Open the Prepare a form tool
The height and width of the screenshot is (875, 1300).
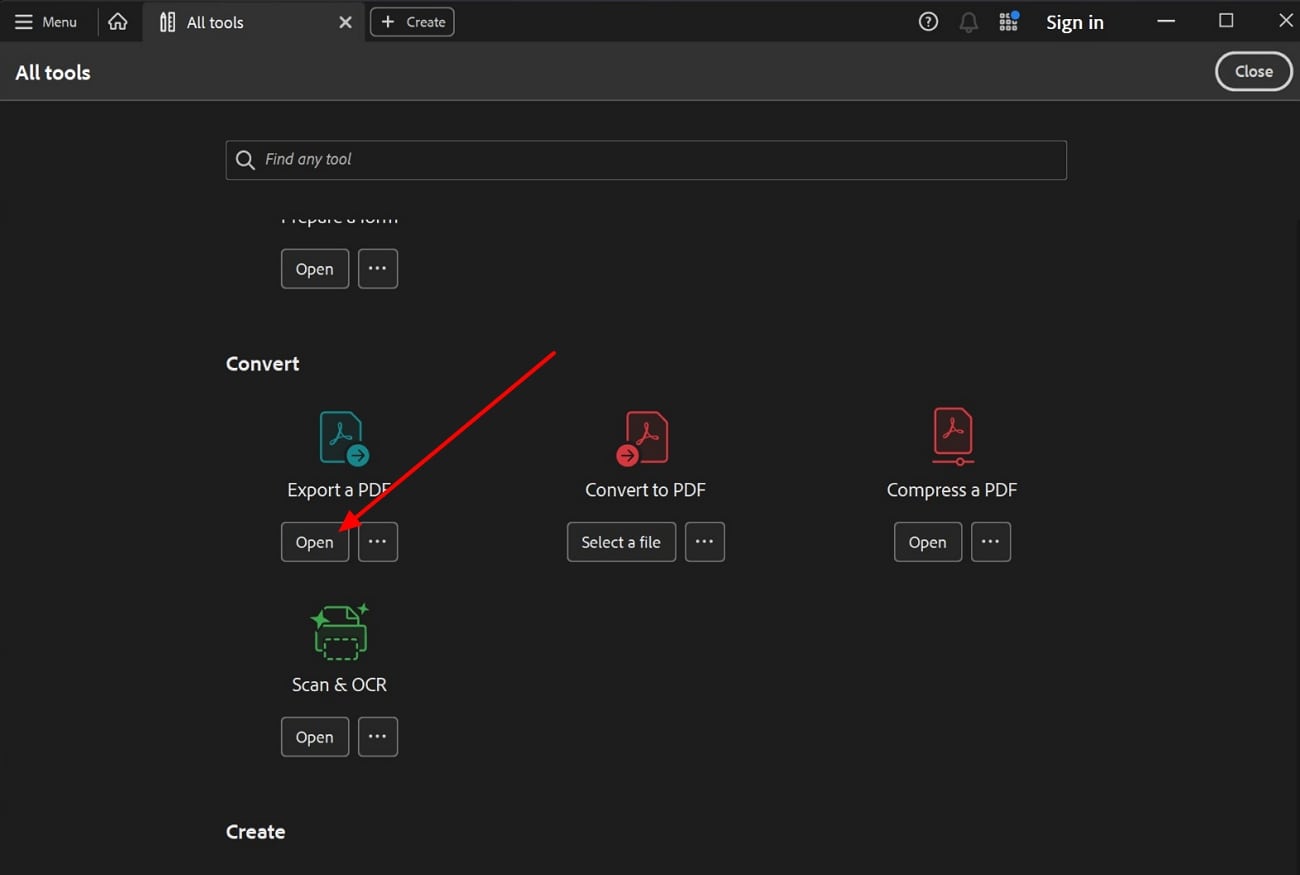pyautogui.click(x=315, y=269)
